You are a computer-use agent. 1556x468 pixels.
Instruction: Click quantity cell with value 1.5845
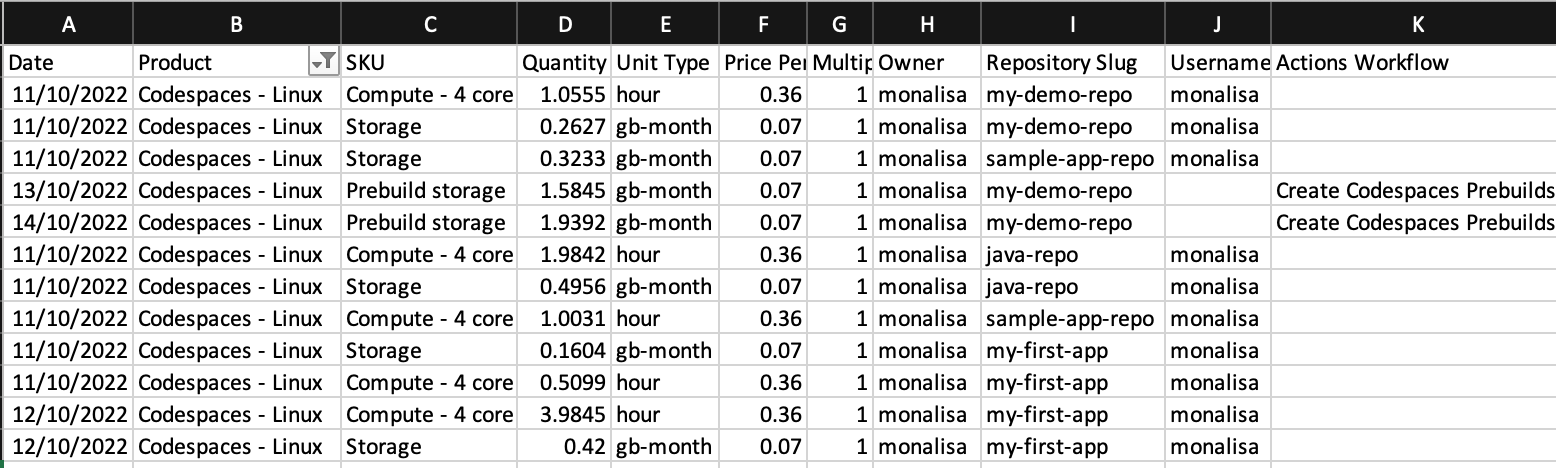(564, 191)
